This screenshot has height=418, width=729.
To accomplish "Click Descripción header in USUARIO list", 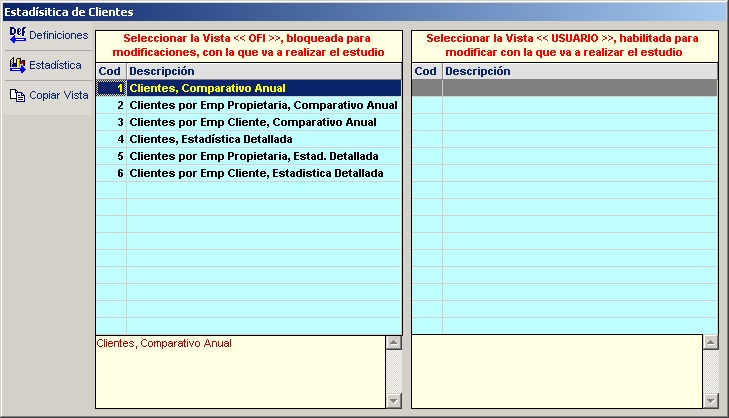I will [580, 71].
